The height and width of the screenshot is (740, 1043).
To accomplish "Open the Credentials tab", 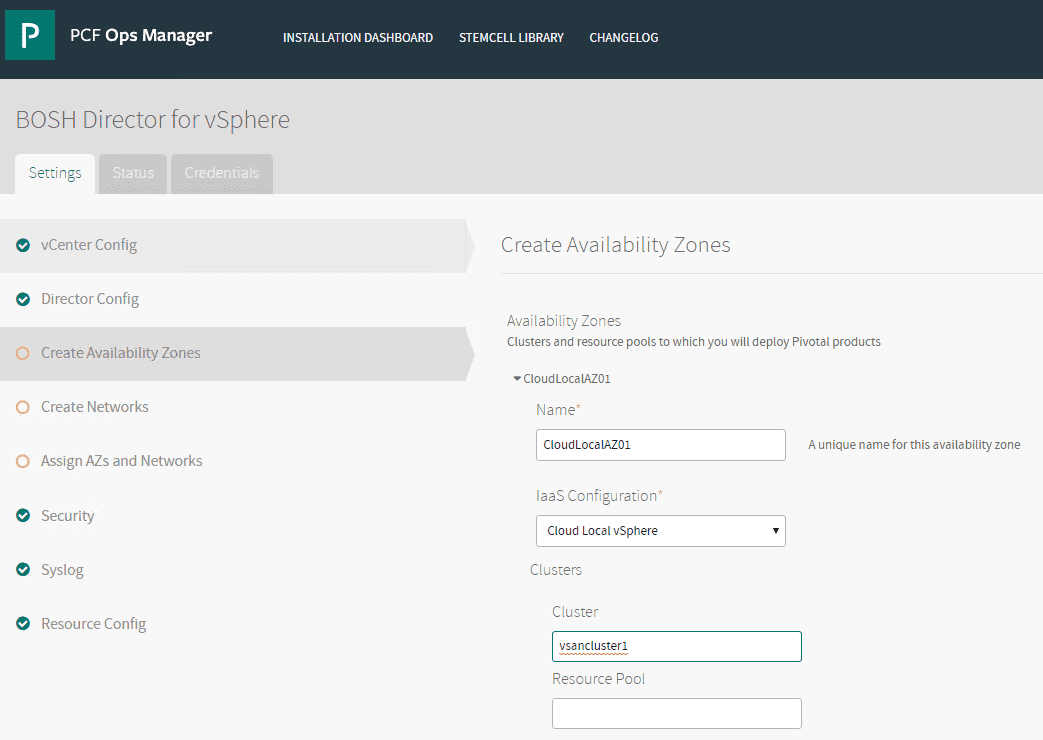I will point(221,173).
